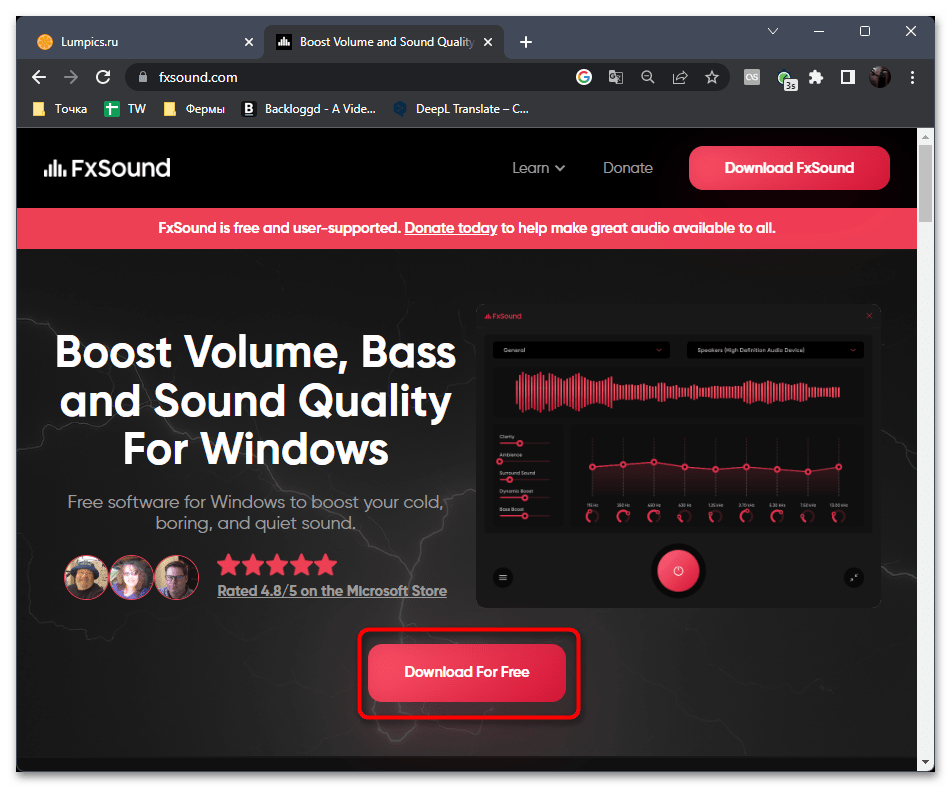Viewport: 951px width, 788px height.
Task: Click the audio waveform visualizer
Action: [678, 392]
